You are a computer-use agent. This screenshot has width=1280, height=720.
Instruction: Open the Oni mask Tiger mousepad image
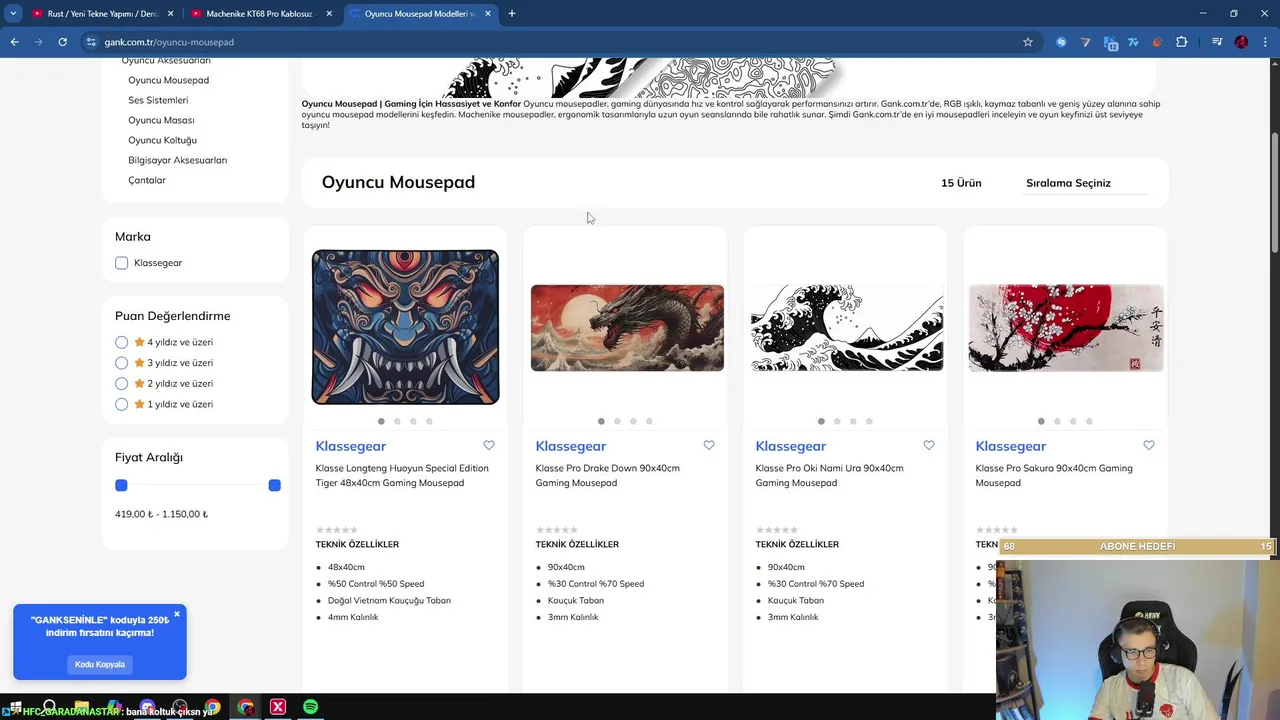tap(405, 327)
